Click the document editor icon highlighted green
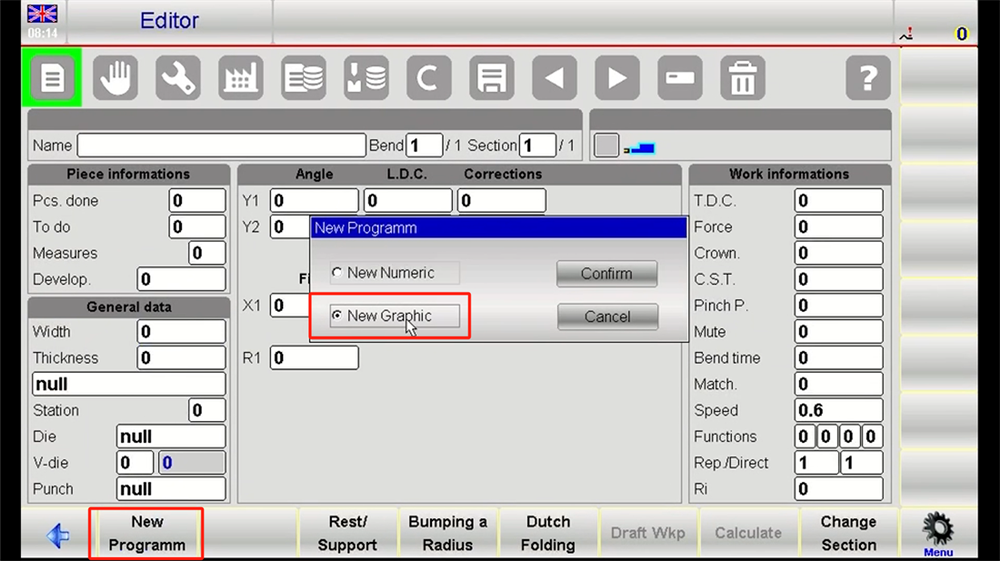Viewport: 1000px width, 561px height. tap(52, 78)
